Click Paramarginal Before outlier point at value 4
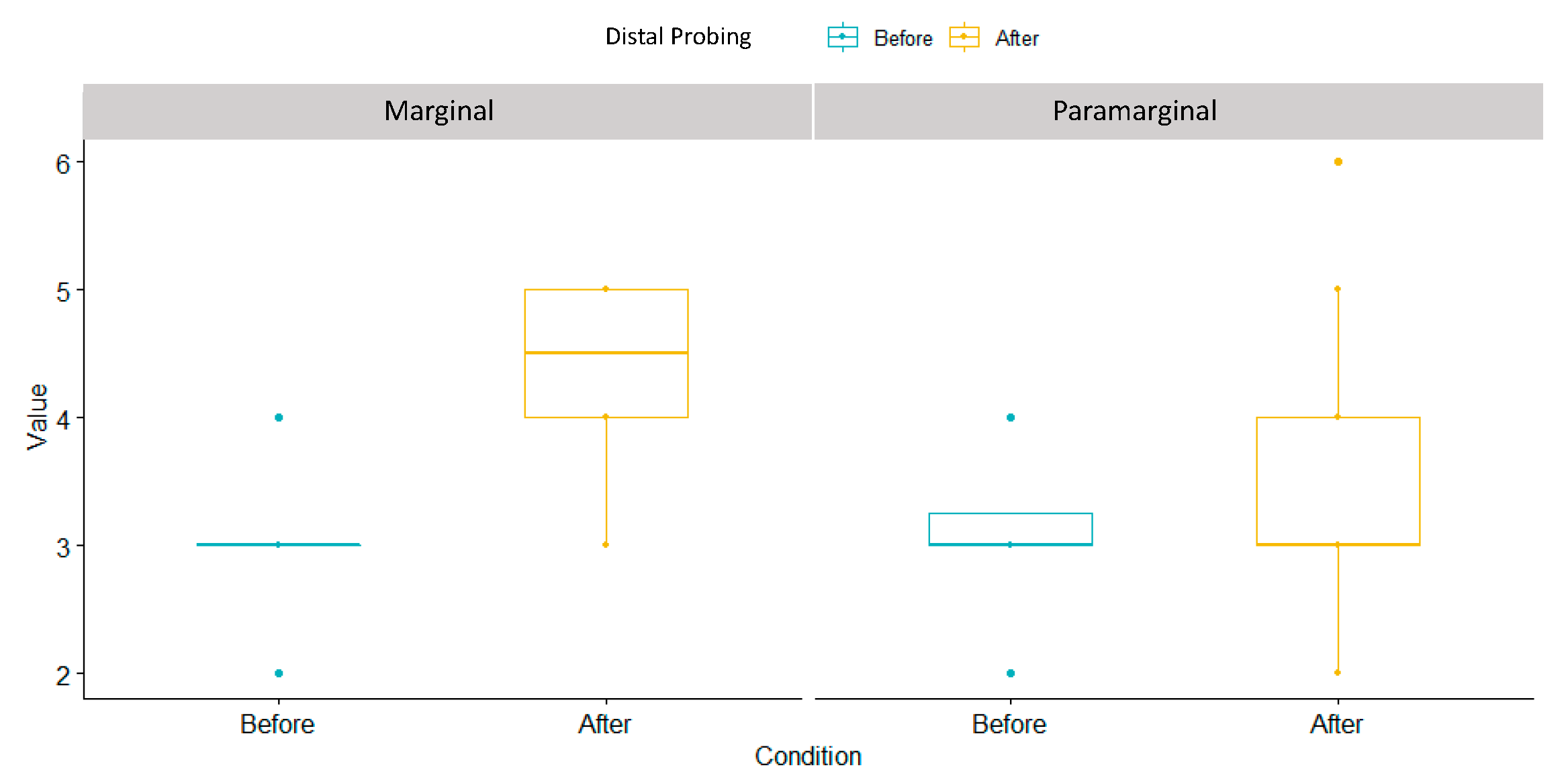This screenshot has width=1568, height=784. [x=1011, y=418]
